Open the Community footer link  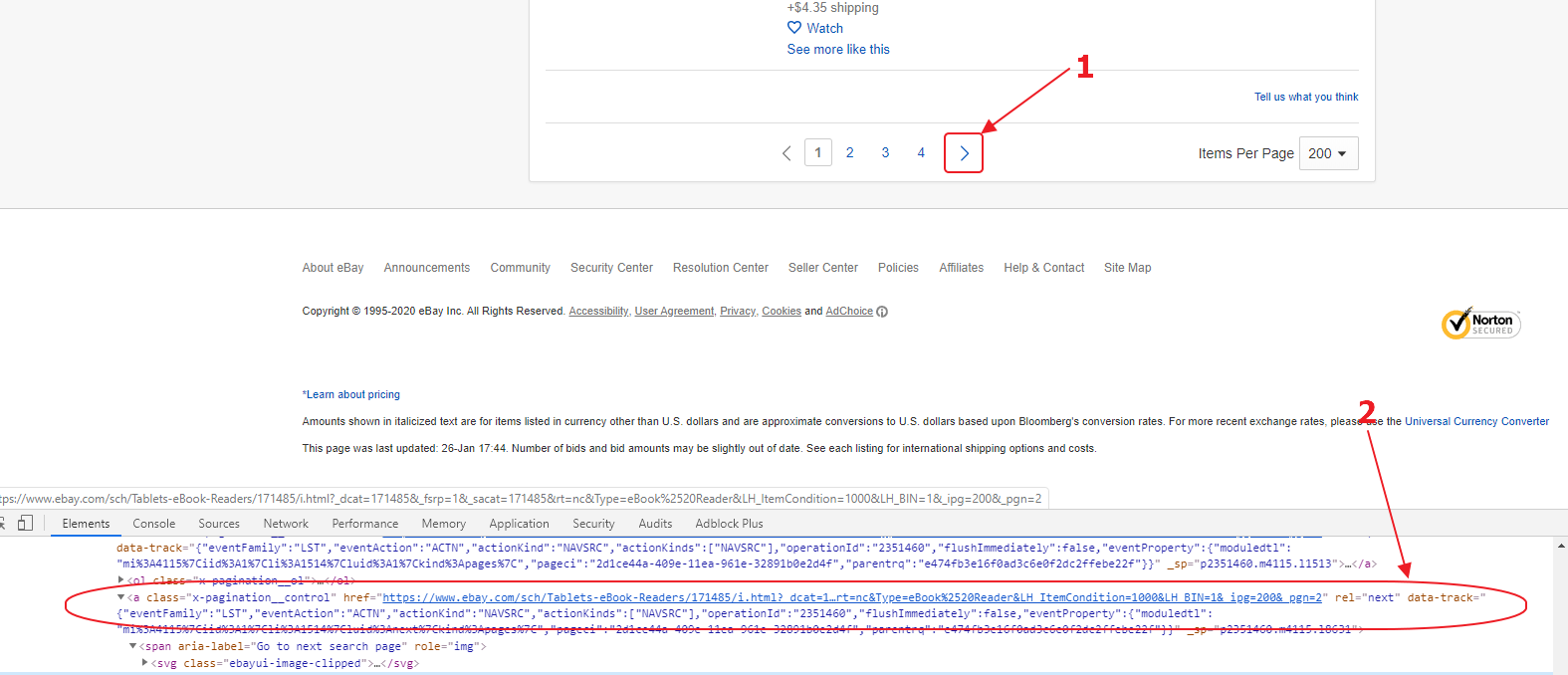[521, 268]
